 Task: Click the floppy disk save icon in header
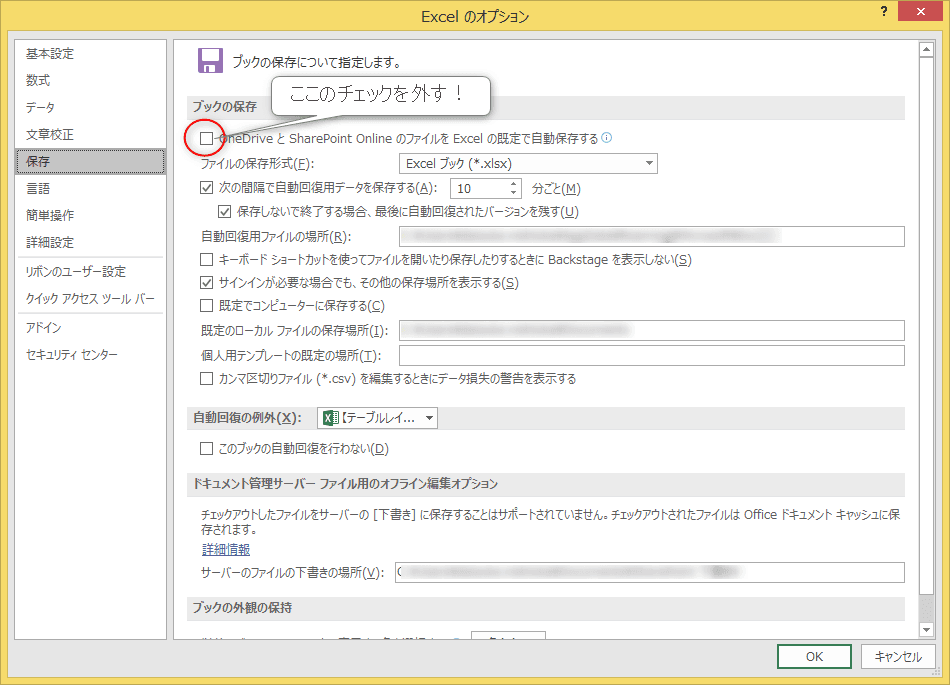point(210,60)
